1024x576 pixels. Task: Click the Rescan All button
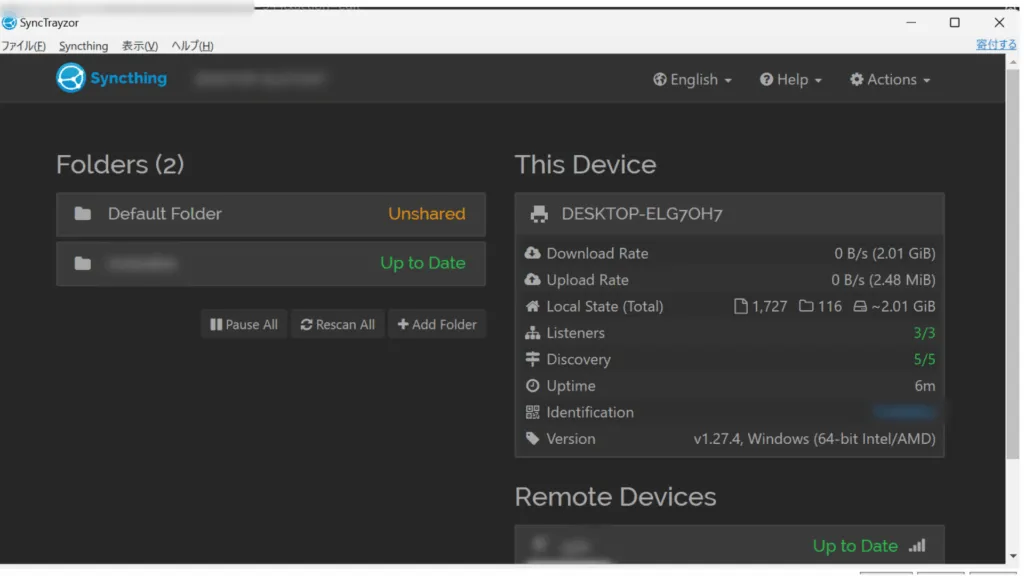point(338,325)
